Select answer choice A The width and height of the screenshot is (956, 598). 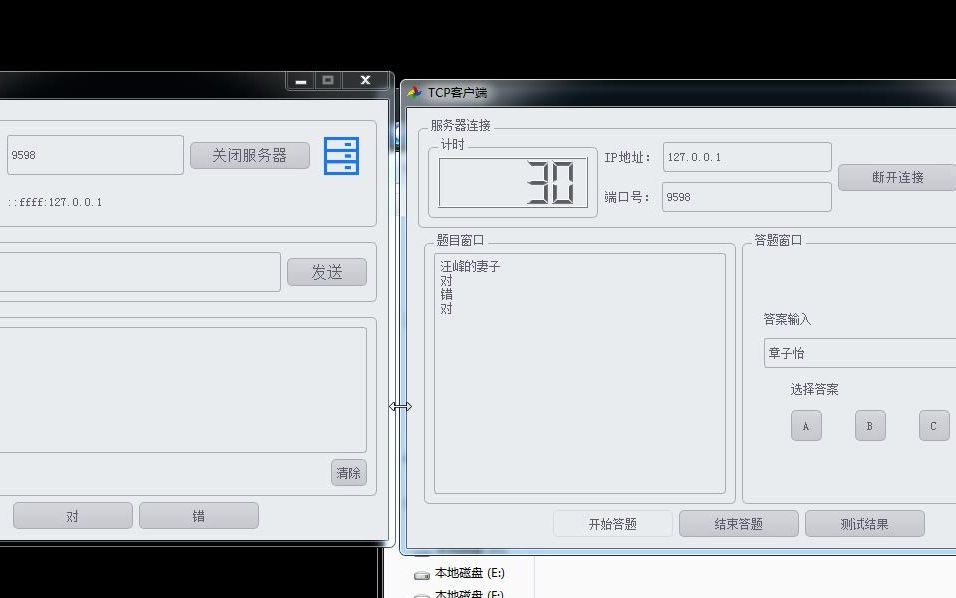click(806, 425)
